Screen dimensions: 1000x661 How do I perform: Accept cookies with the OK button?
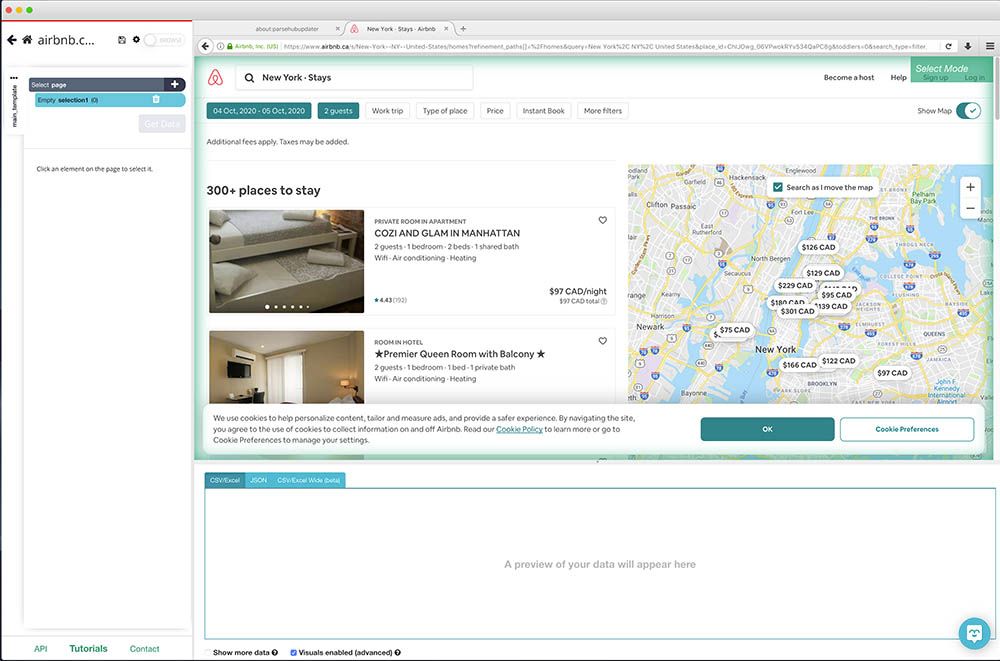[x=767, y=429]
